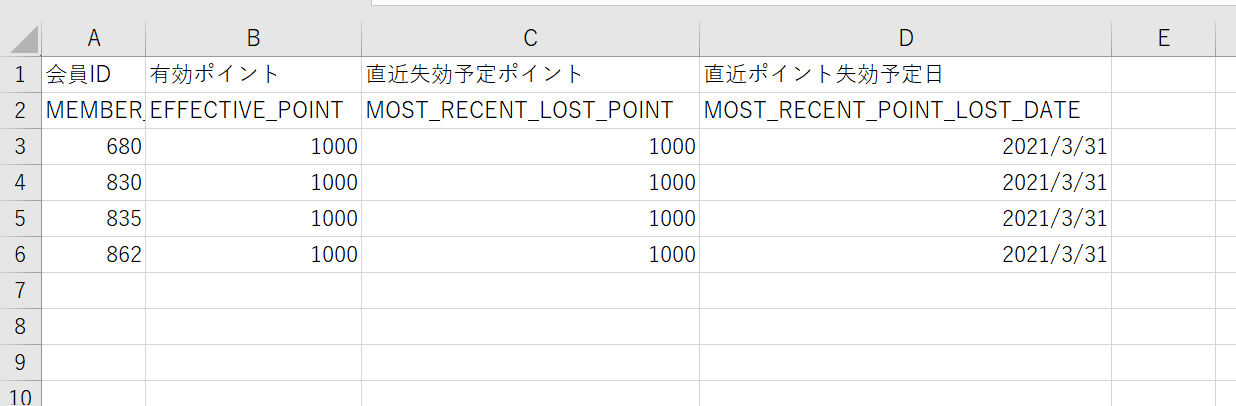This screenshot has width=1236, height=406.
Task: Select the 2021/3/31 date in row 4
Action: [x=905, y=182]
